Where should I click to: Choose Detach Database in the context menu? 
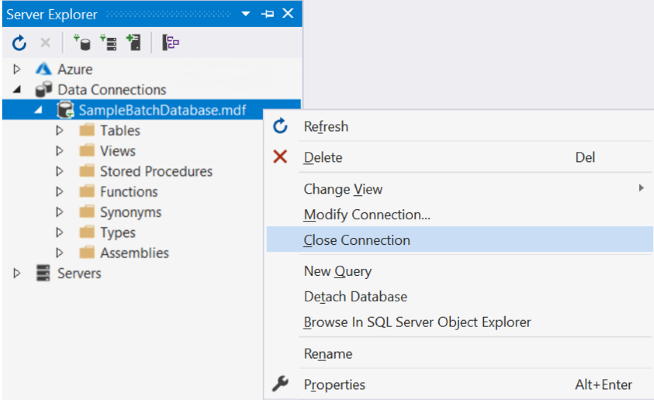coord(460,297)
